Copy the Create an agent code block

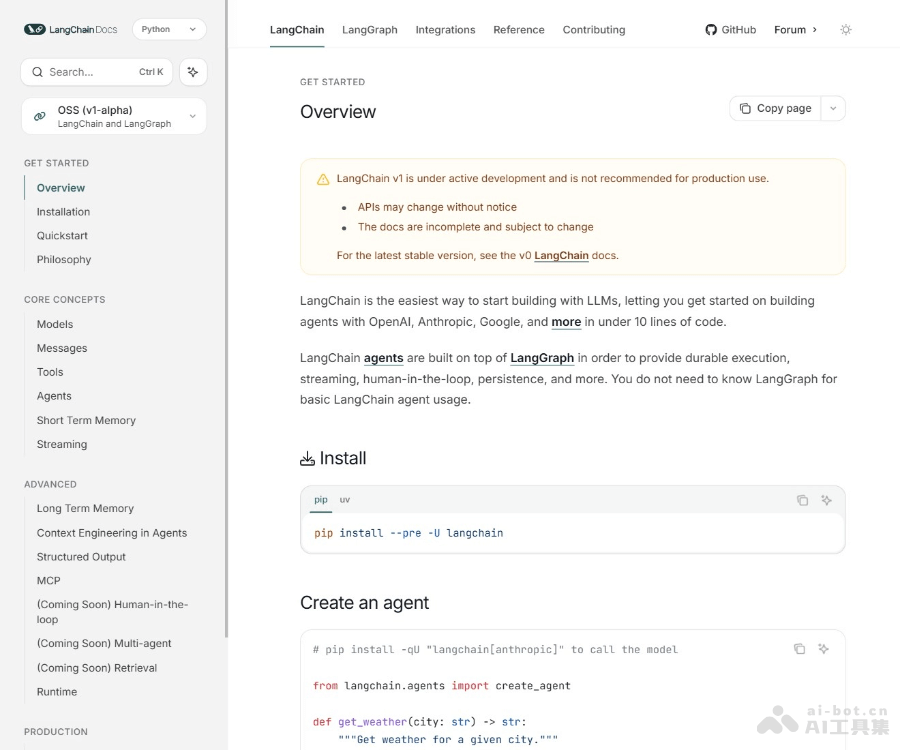pyautogui.click(x=799, y=649)
